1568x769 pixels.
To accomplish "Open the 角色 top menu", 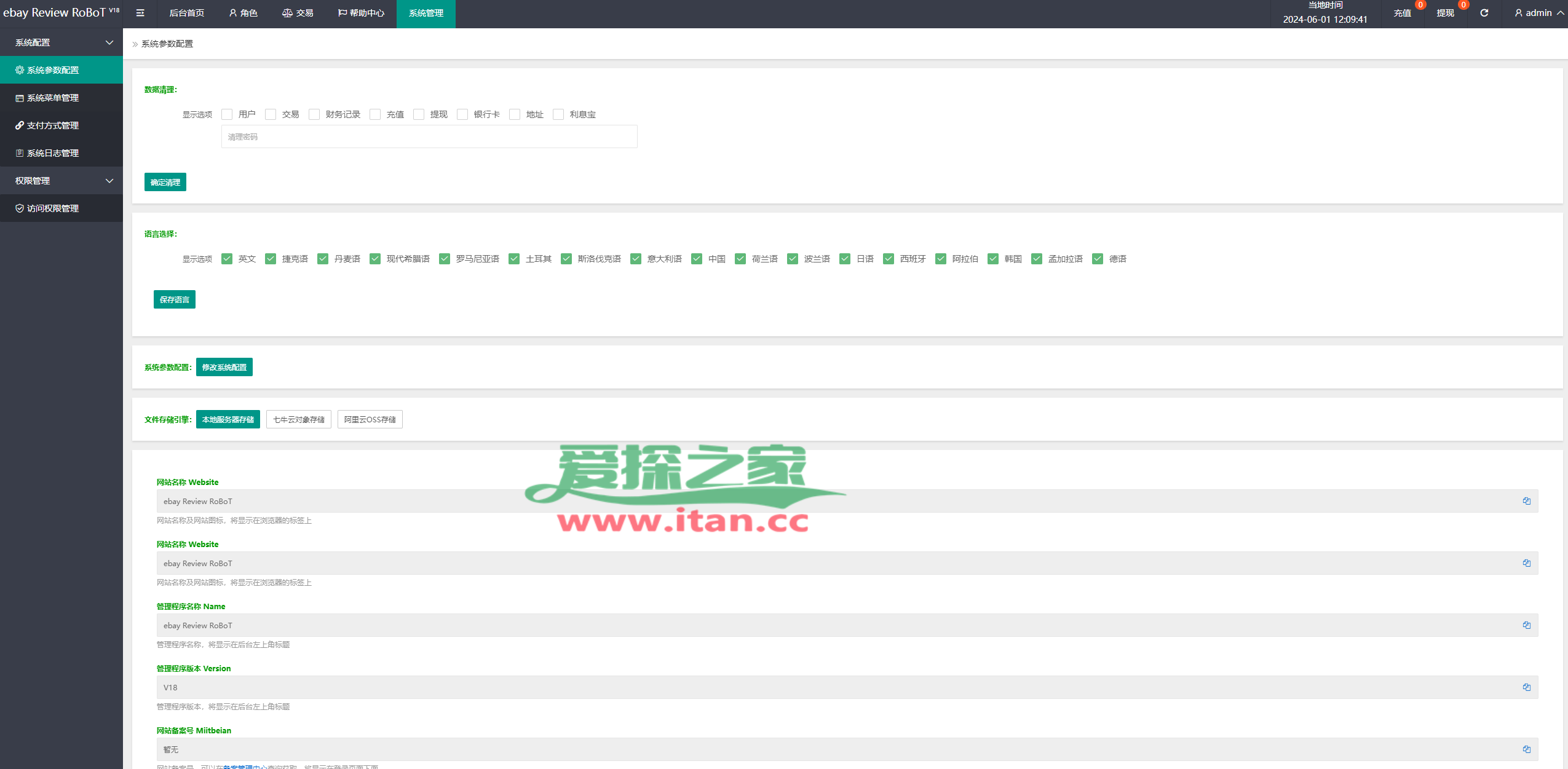I will click(244, 13).
